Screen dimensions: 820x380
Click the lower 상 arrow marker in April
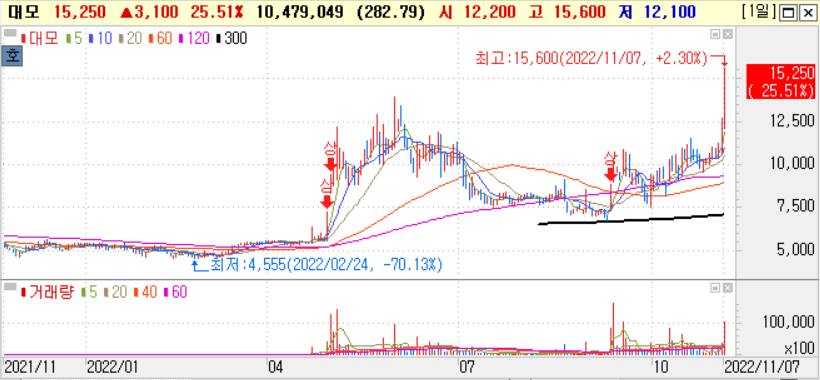tap(327, 193)
